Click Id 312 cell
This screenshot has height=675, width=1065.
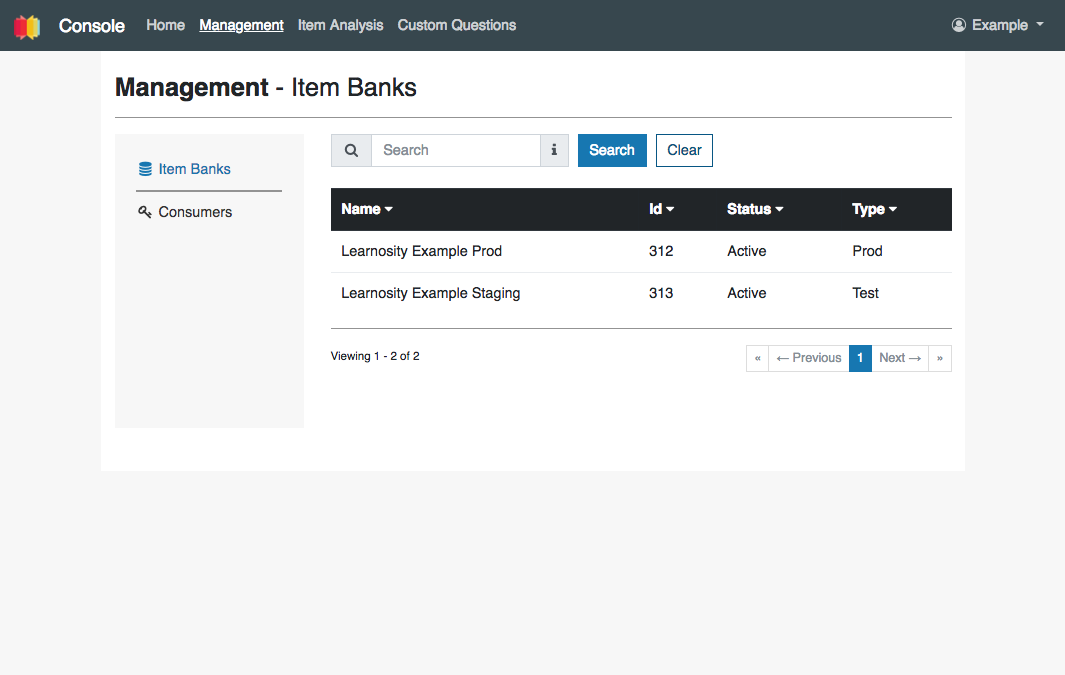click(661, 251)
